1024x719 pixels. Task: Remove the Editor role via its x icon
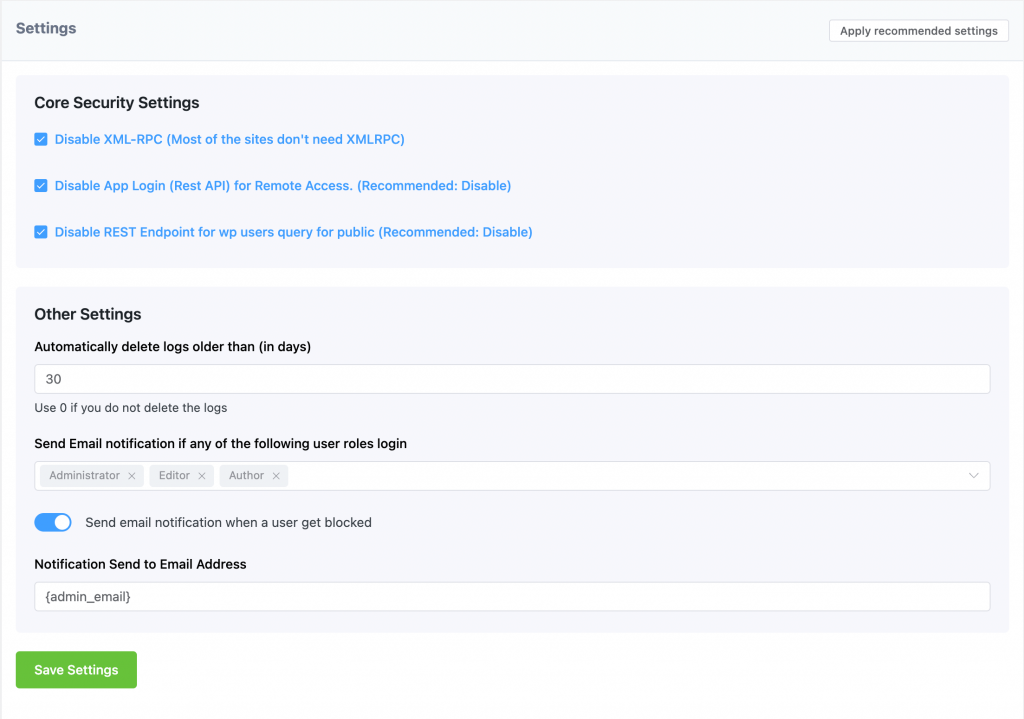pos(204,475)
